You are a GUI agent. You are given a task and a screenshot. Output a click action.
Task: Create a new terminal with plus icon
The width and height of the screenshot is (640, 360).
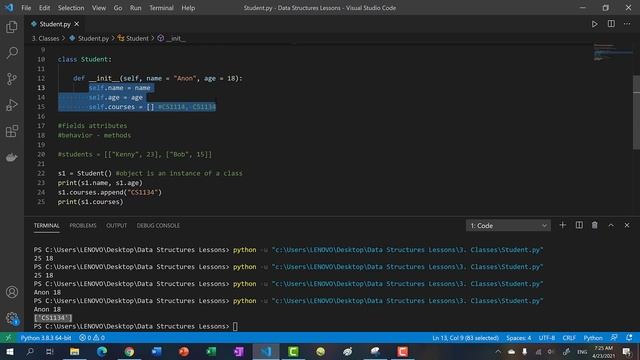(x=562, y=225)
